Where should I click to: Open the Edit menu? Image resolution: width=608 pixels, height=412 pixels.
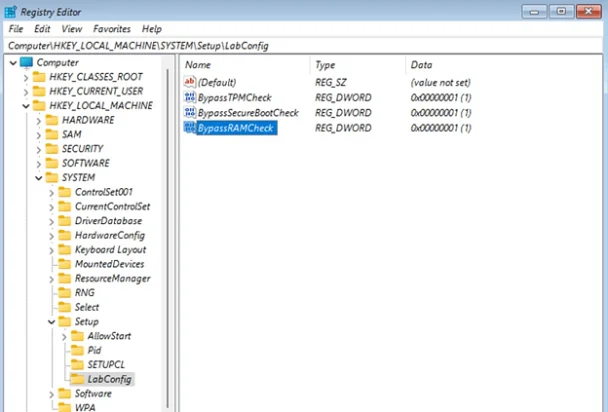42,29
